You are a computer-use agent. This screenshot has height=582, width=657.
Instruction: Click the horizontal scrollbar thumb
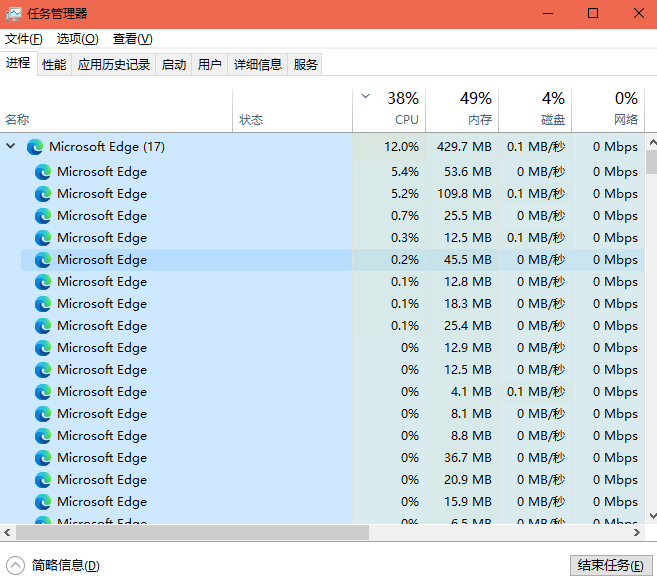(x=192, y=533)
